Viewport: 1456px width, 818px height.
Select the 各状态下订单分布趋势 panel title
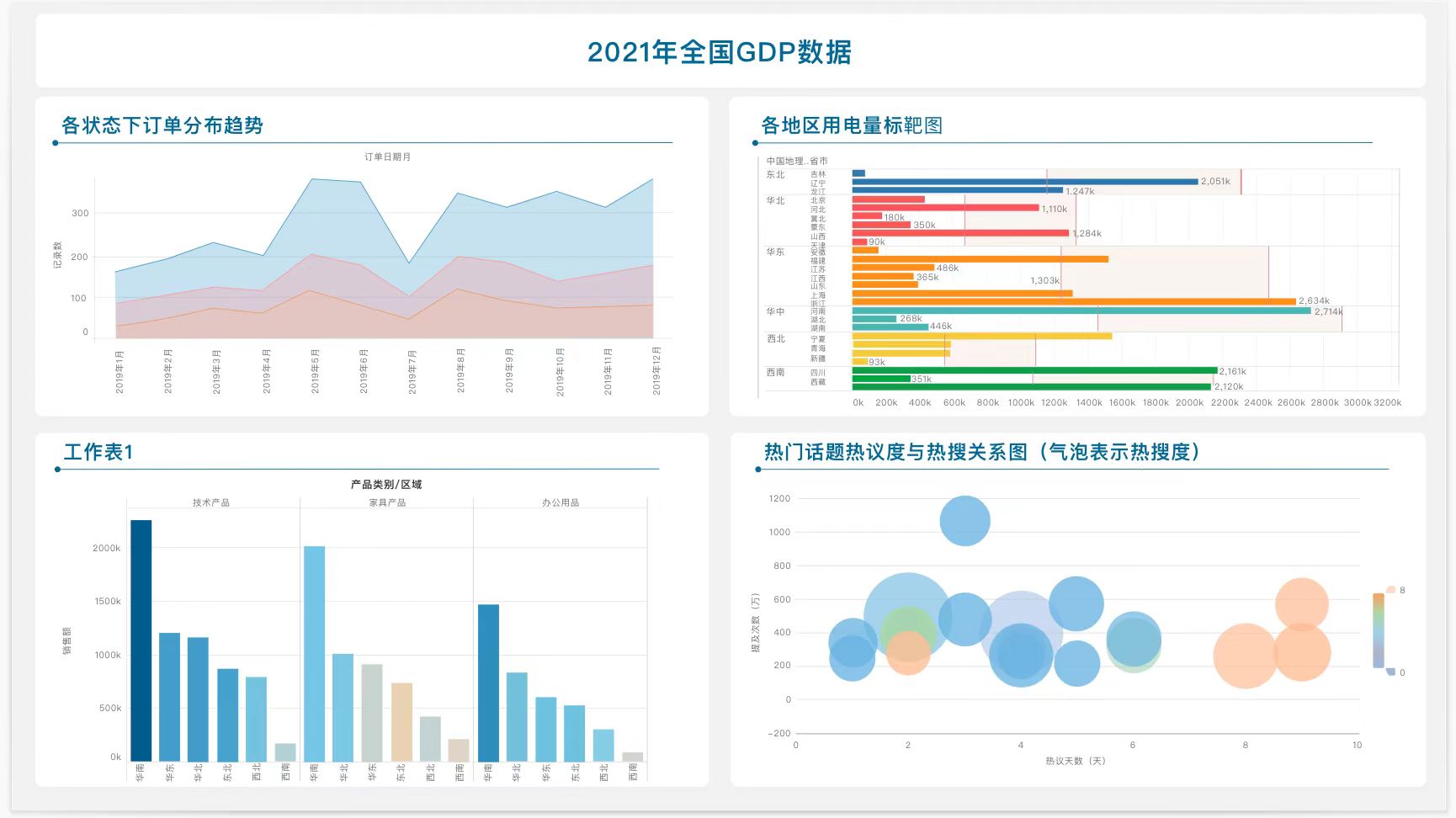coord(162,125)
